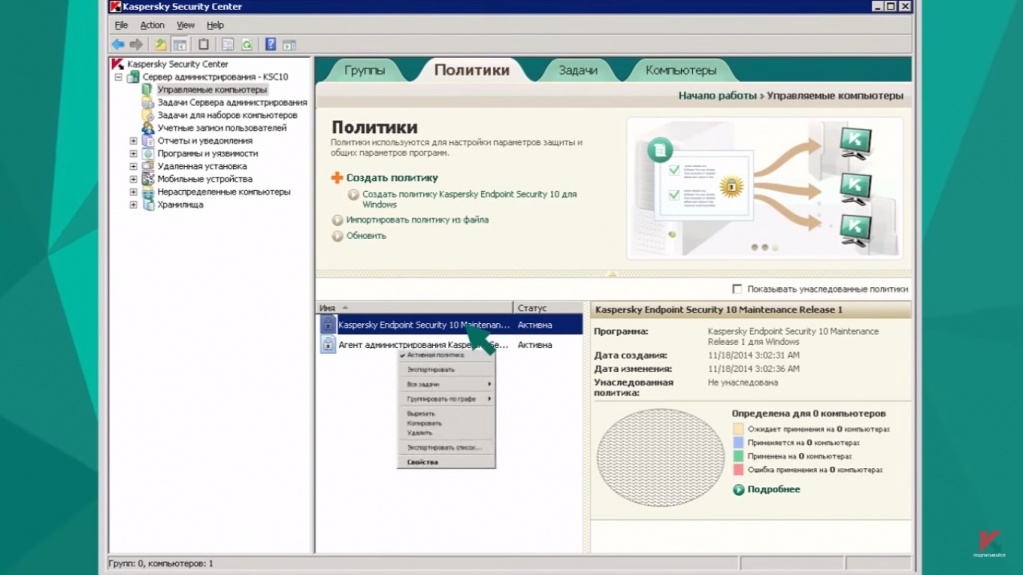Switch to the Компьютеры tab
The height and width of the screenshot is (575, 1023).
680,70
